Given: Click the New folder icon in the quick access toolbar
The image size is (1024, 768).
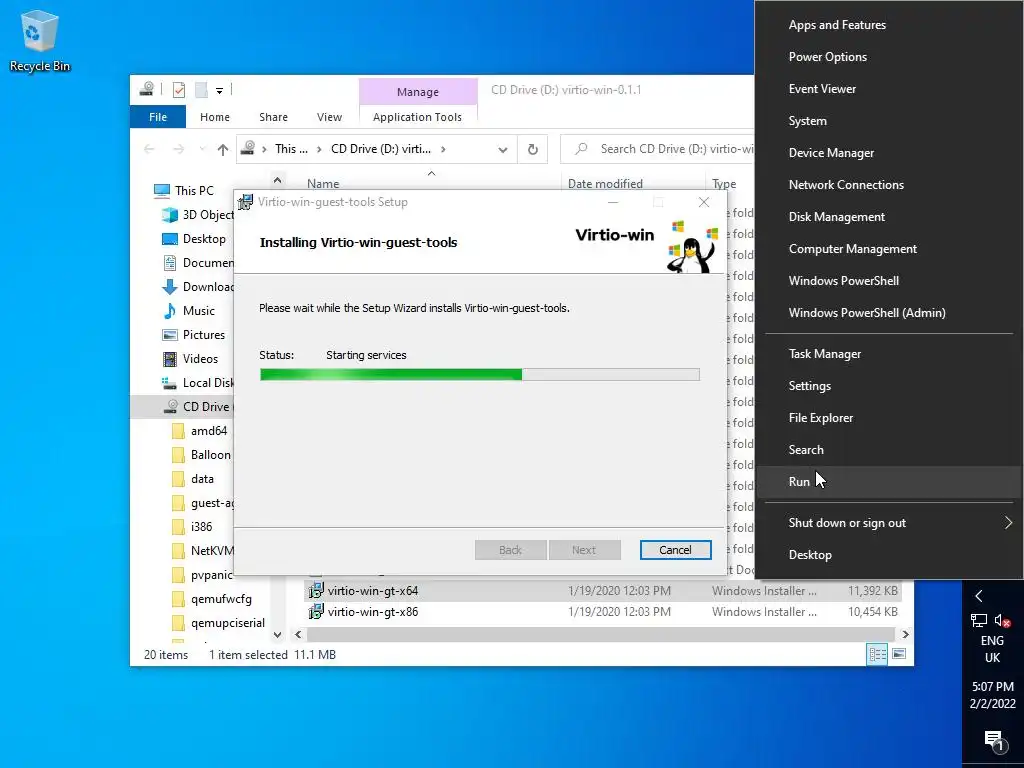Looking at the screenshot, I should 201,90.
